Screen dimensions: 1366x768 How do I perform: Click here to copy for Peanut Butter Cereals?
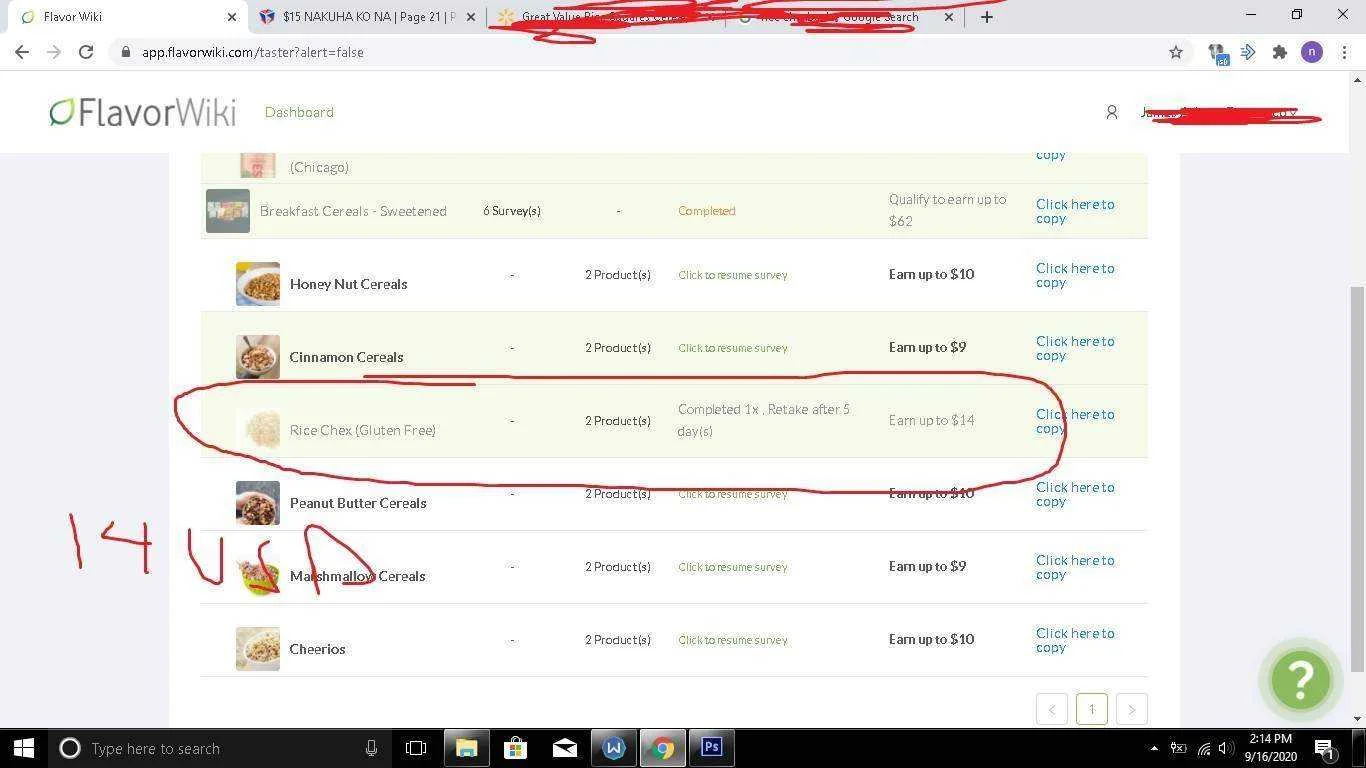[x=1075, y=494]
